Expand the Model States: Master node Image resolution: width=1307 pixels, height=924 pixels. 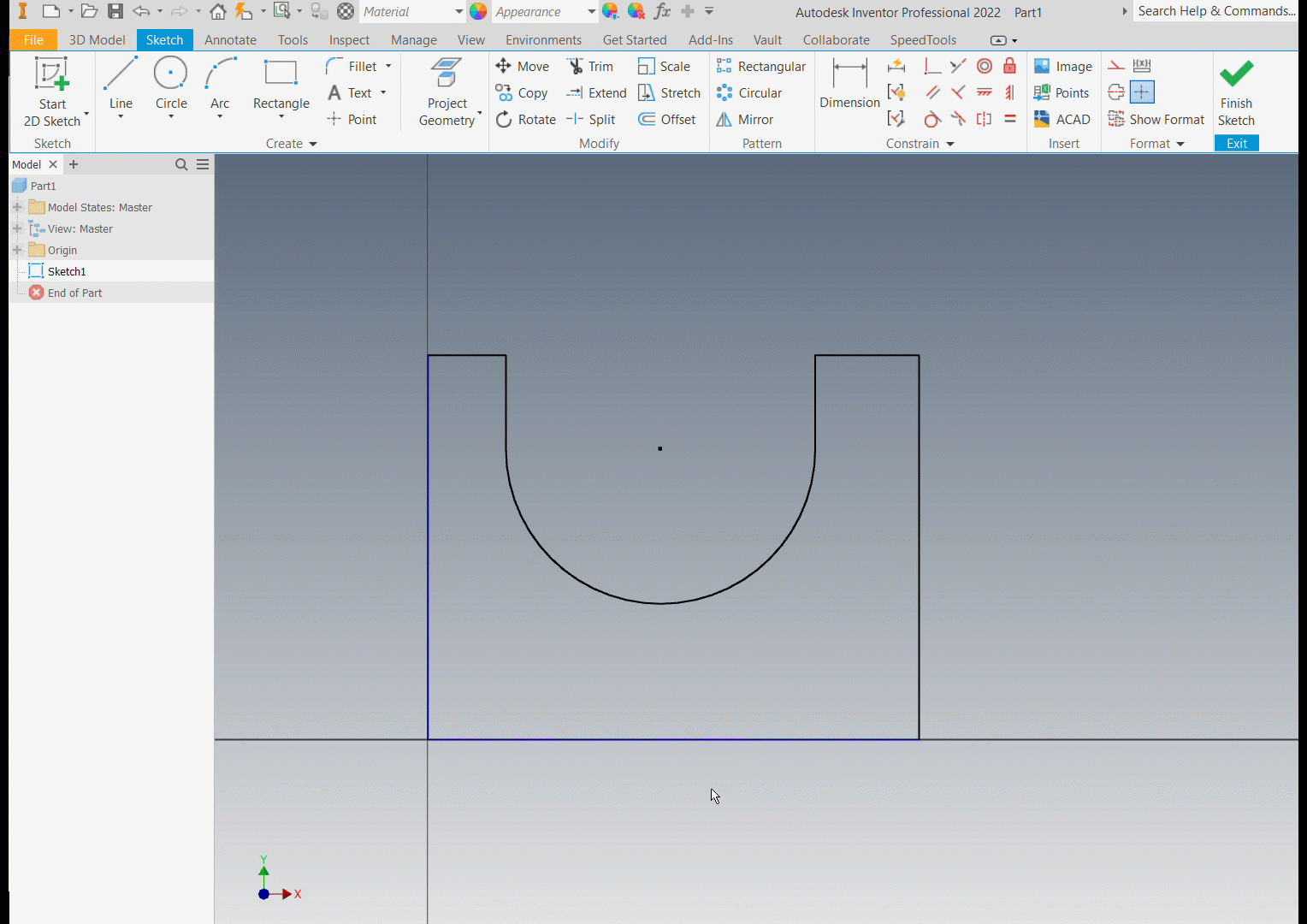pos(17,207)
